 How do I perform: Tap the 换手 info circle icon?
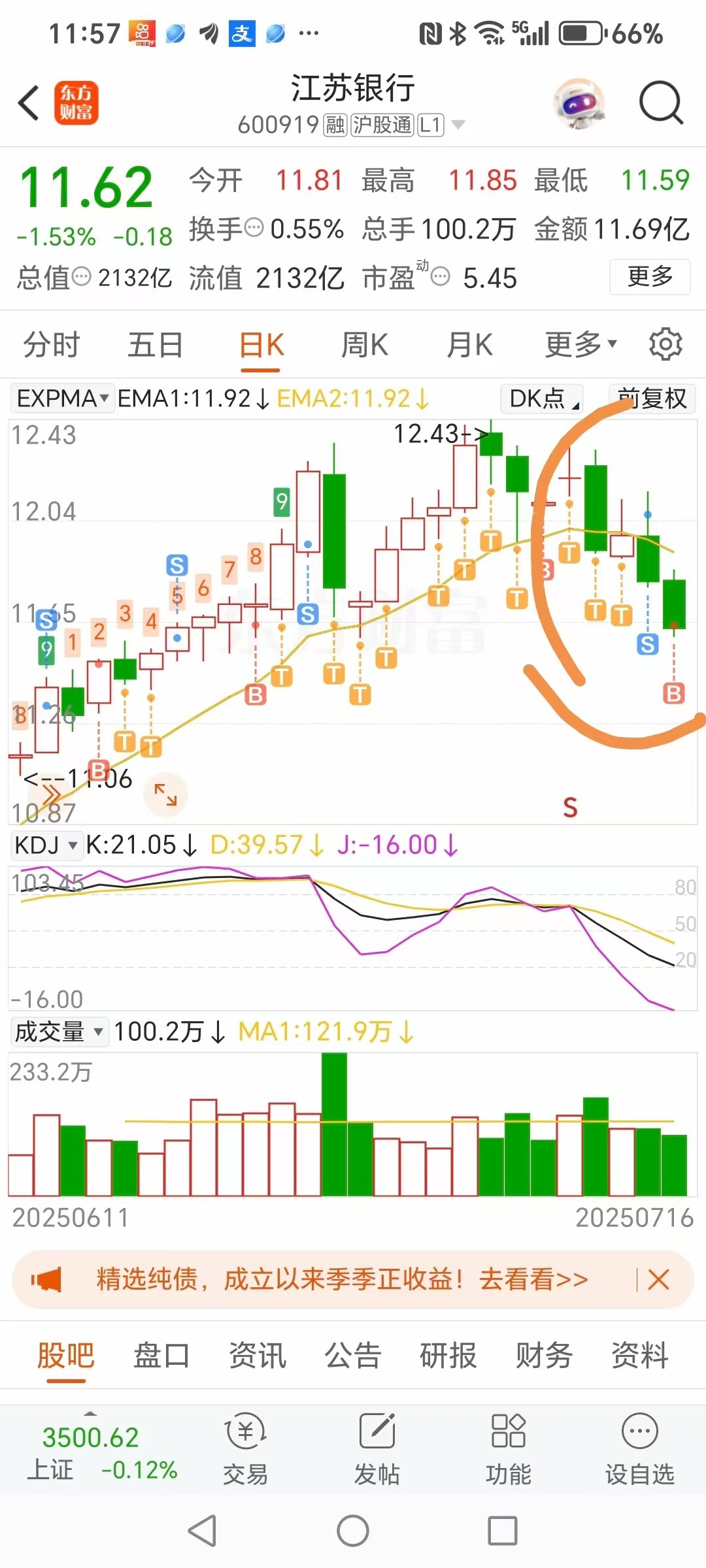pos(254,228)
